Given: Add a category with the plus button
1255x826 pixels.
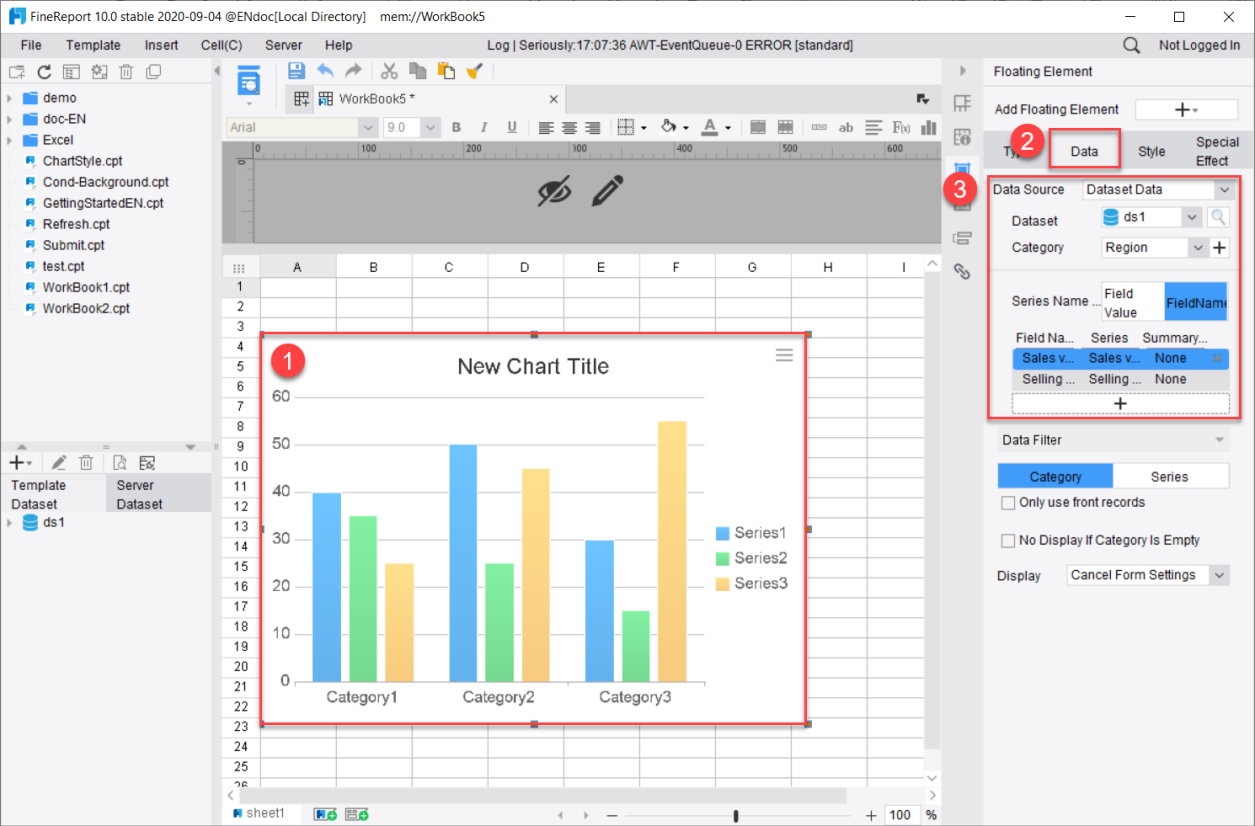Looking at the screenshot, I should click(1220, 248).
